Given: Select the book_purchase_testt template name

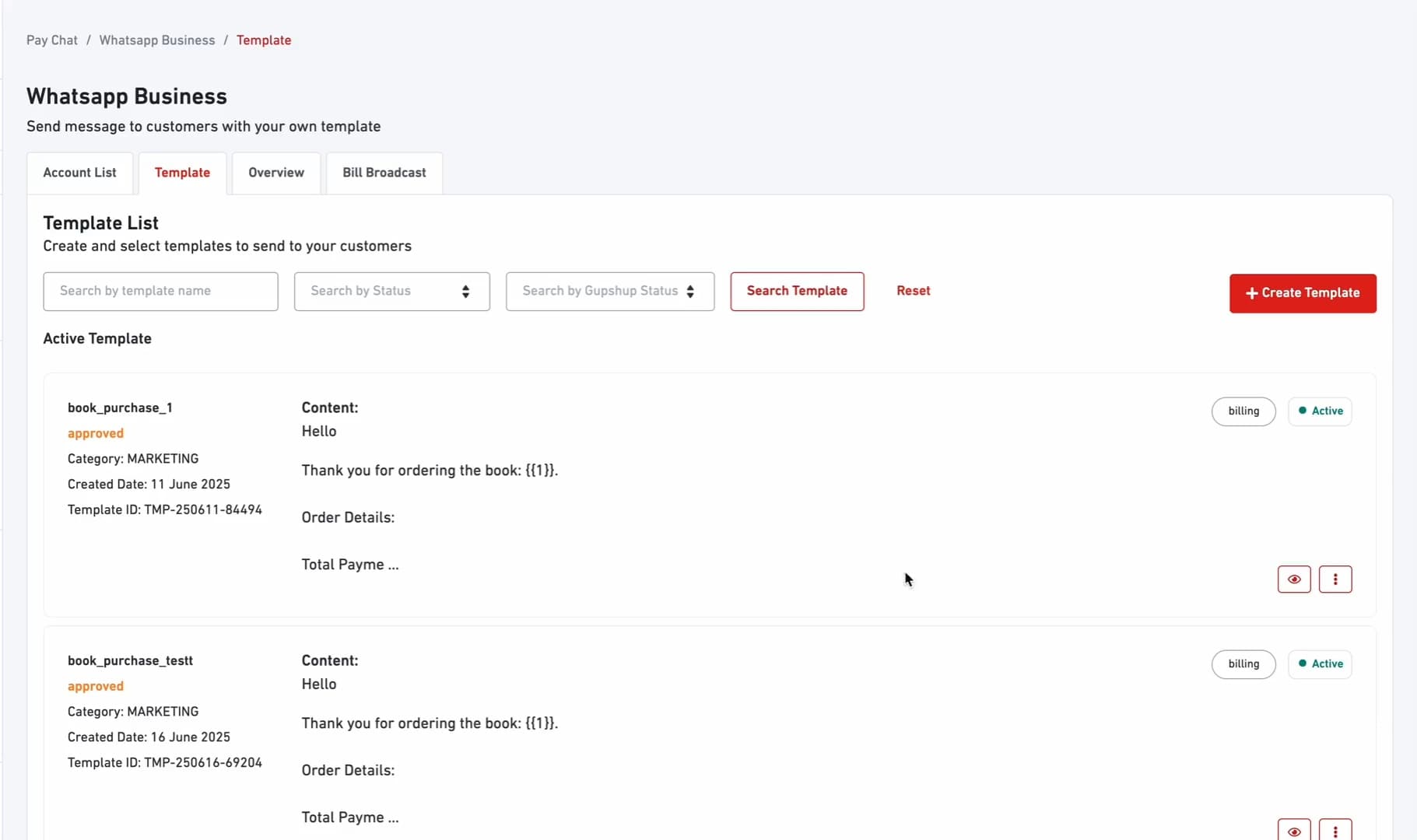Looking at the screenshot, I should tap(130, 660).
